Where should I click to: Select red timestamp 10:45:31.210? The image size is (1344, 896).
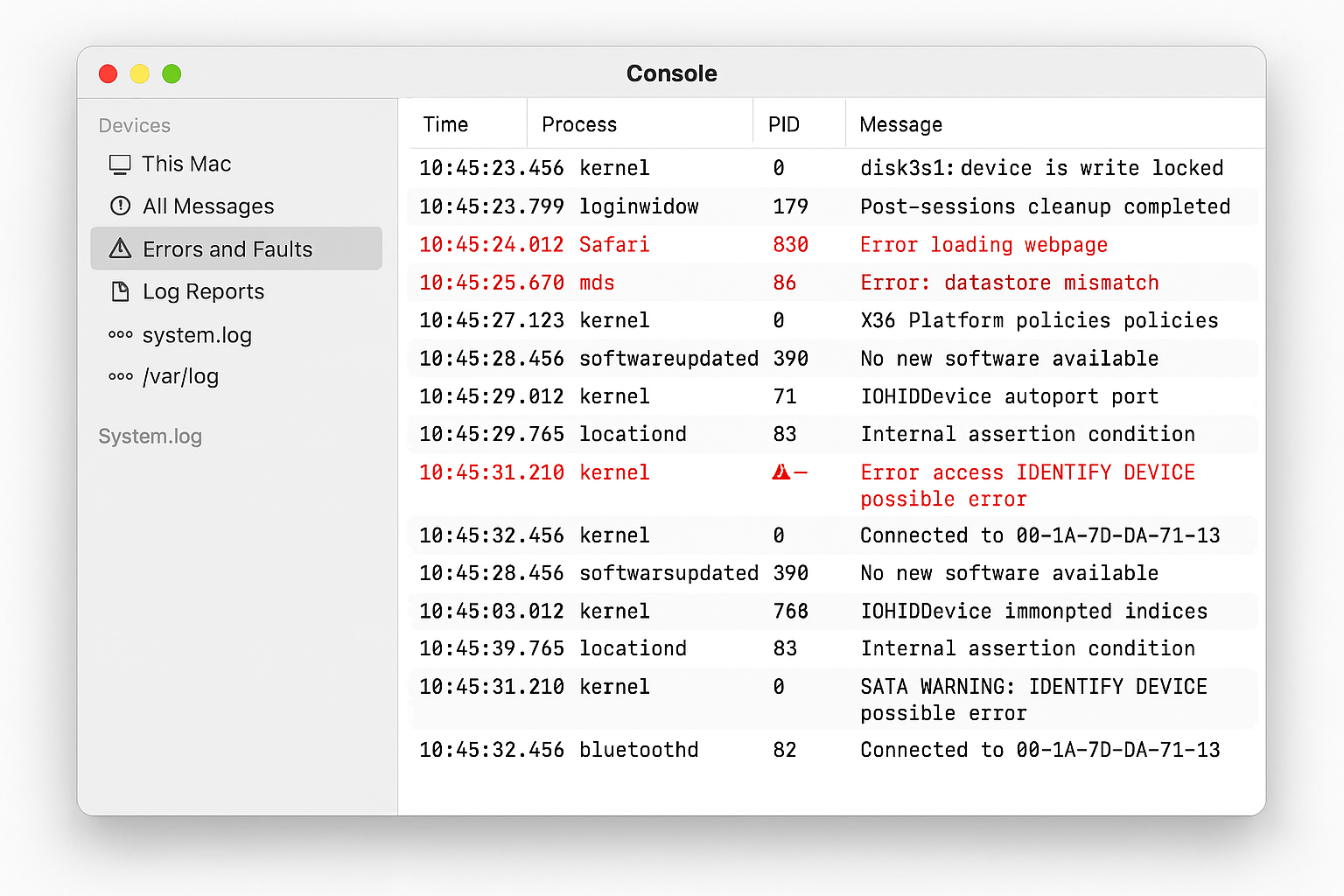[x=492, y=472]
